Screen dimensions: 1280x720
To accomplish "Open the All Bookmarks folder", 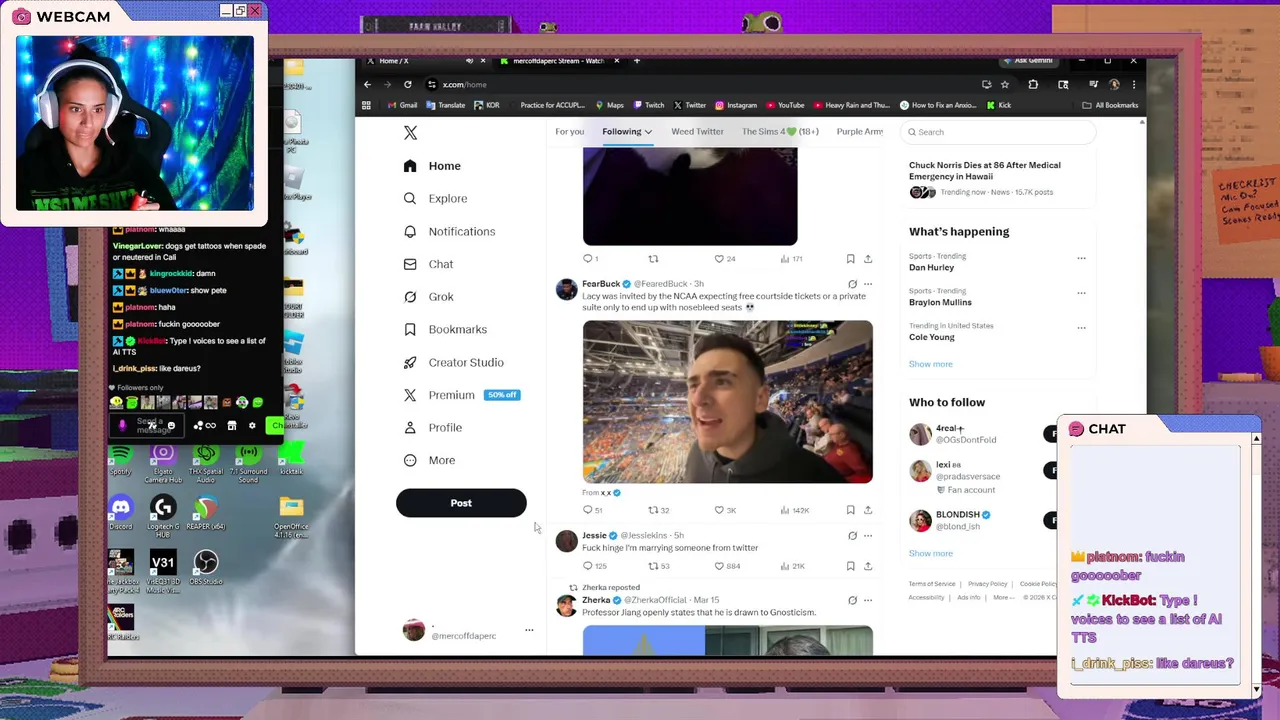I will coord(1110,105).
